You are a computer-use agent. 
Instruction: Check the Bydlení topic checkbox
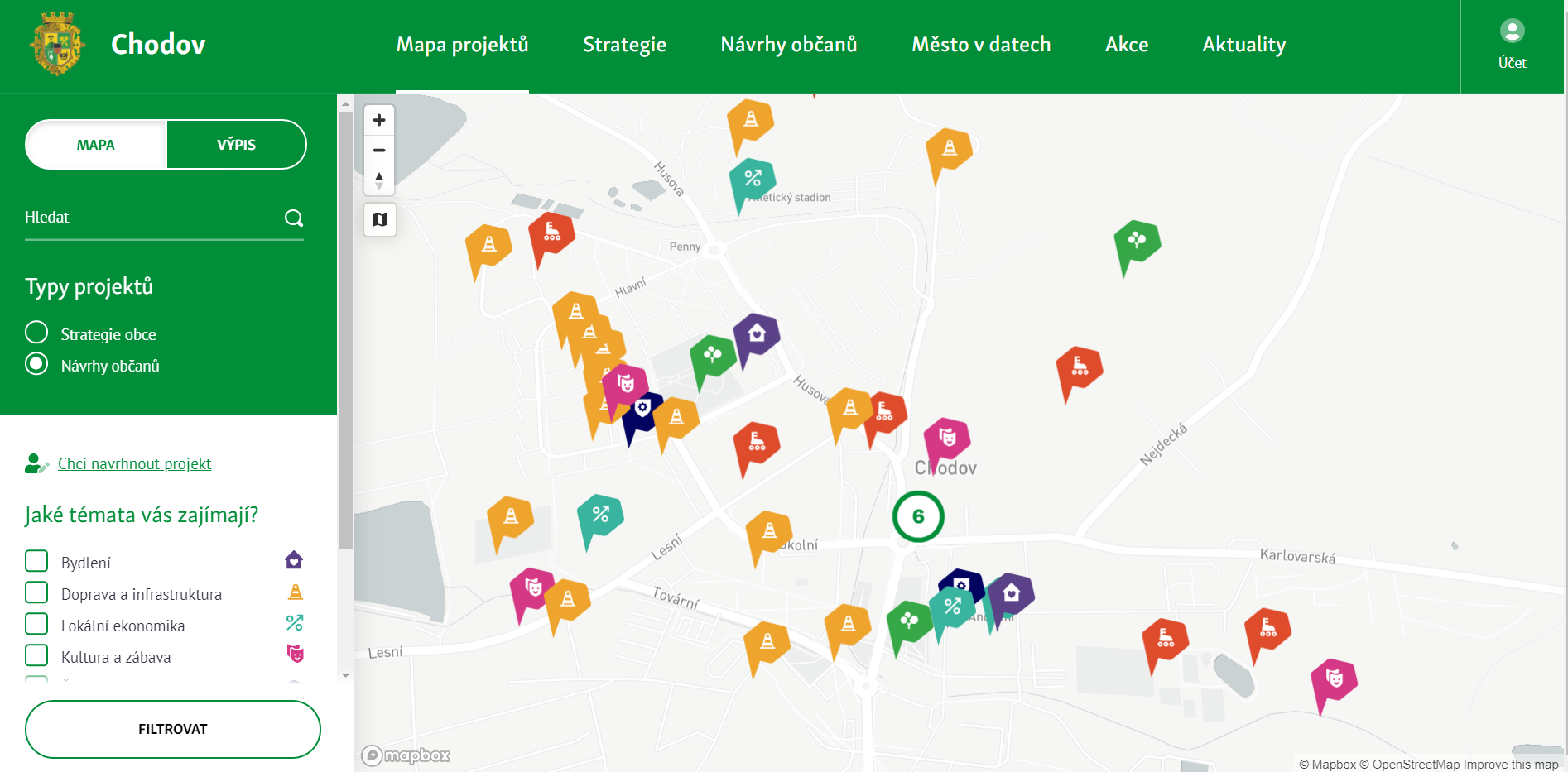pos(36,561)
